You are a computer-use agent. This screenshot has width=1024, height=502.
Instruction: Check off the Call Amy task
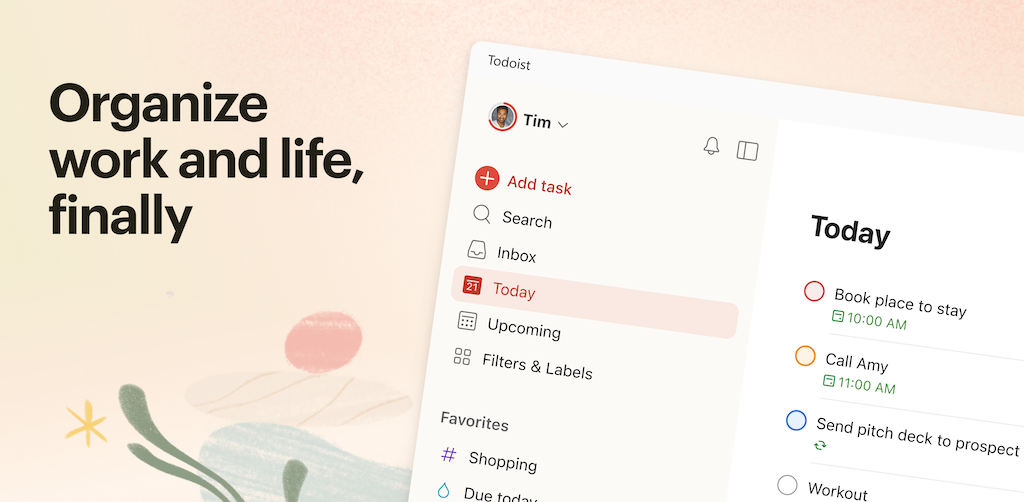(x=805, y=356)
